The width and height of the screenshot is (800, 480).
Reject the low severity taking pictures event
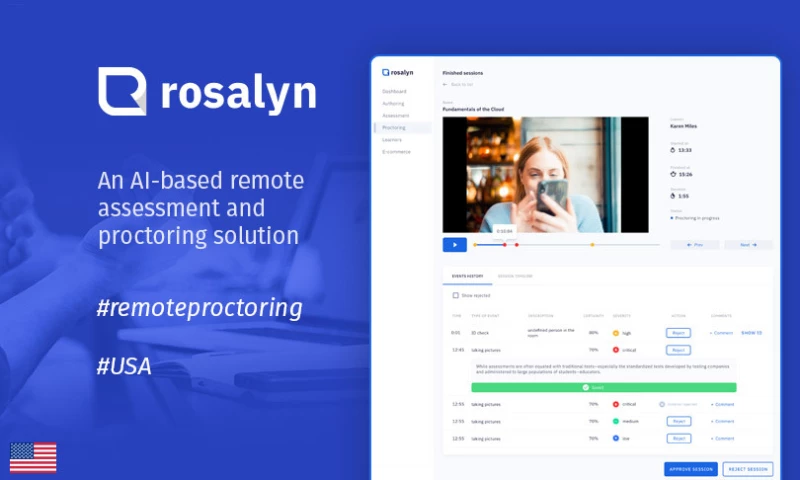(x=679, y=439)
